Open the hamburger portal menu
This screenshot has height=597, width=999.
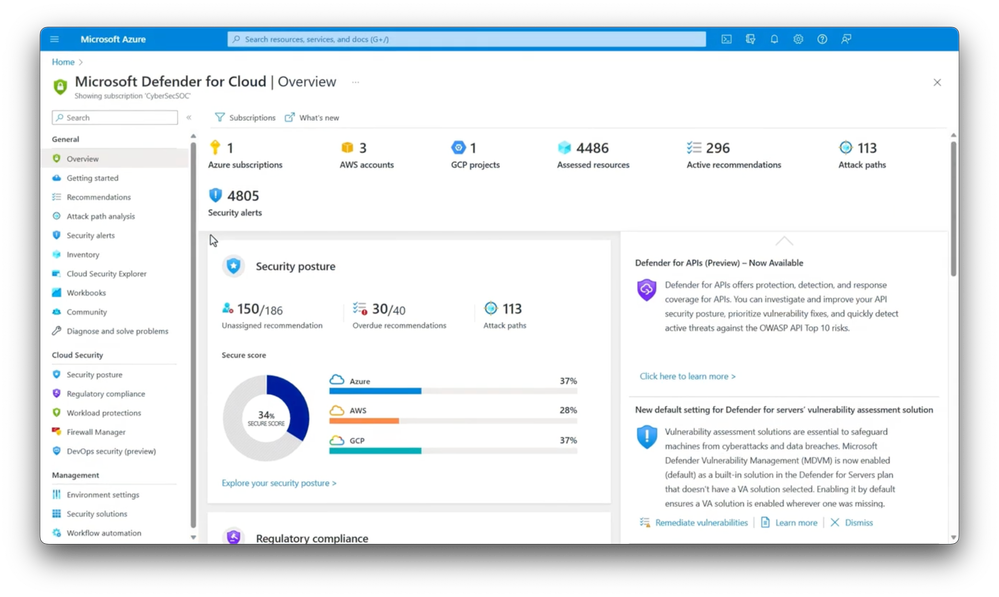[x=55, y=40]
